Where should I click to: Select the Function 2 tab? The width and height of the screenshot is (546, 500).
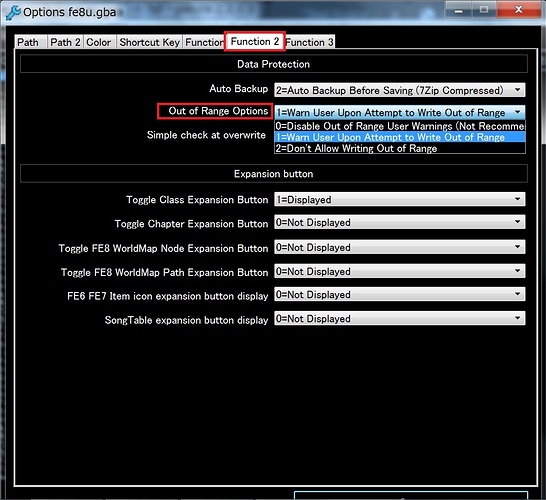255,41
